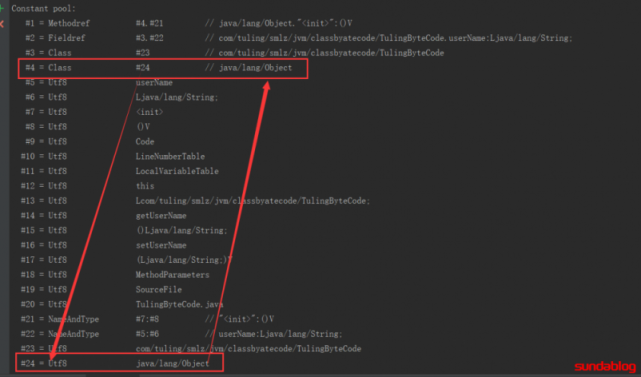Click the setUserName entry text

point(161,245)
